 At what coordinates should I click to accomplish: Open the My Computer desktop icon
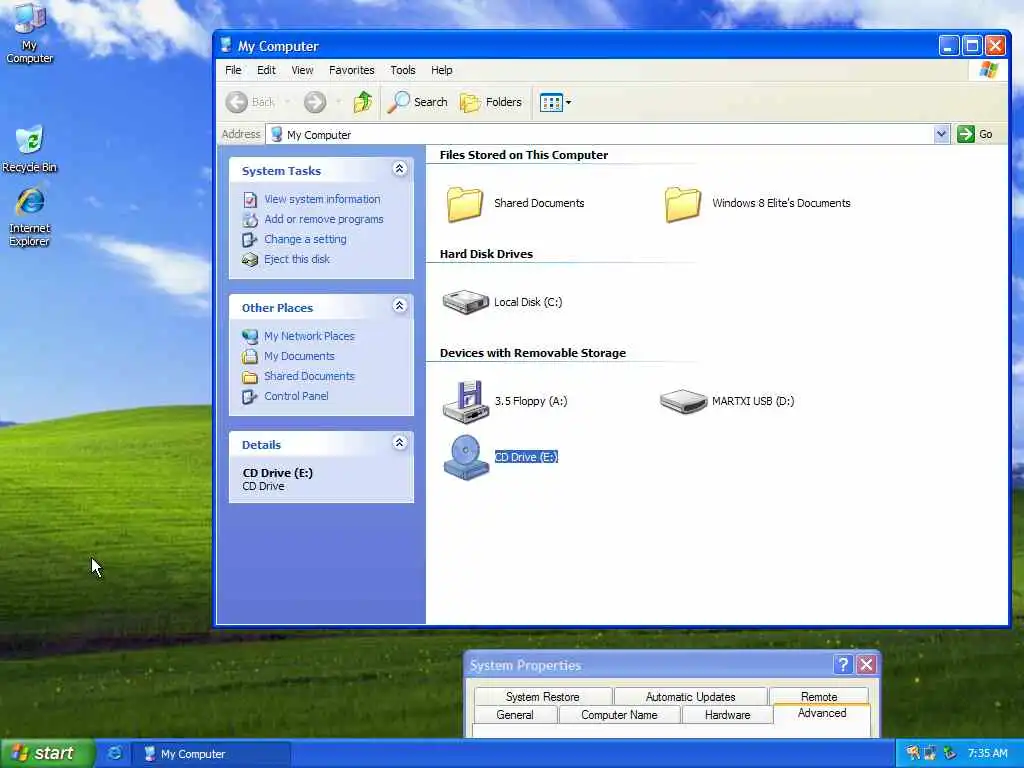coord(29,34)
